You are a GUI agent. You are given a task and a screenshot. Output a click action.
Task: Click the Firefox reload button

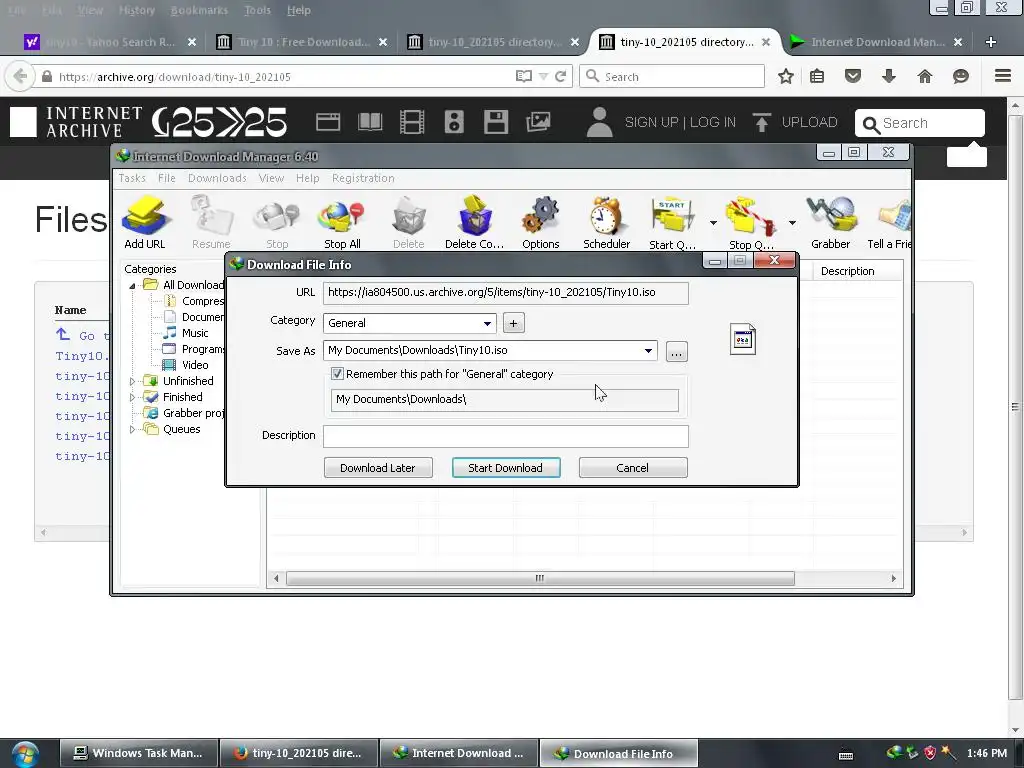560,76
